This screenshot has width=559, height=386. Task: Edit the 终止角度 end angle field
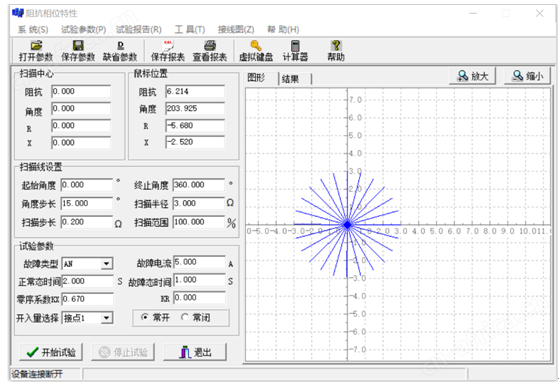[x=199, y=185]
